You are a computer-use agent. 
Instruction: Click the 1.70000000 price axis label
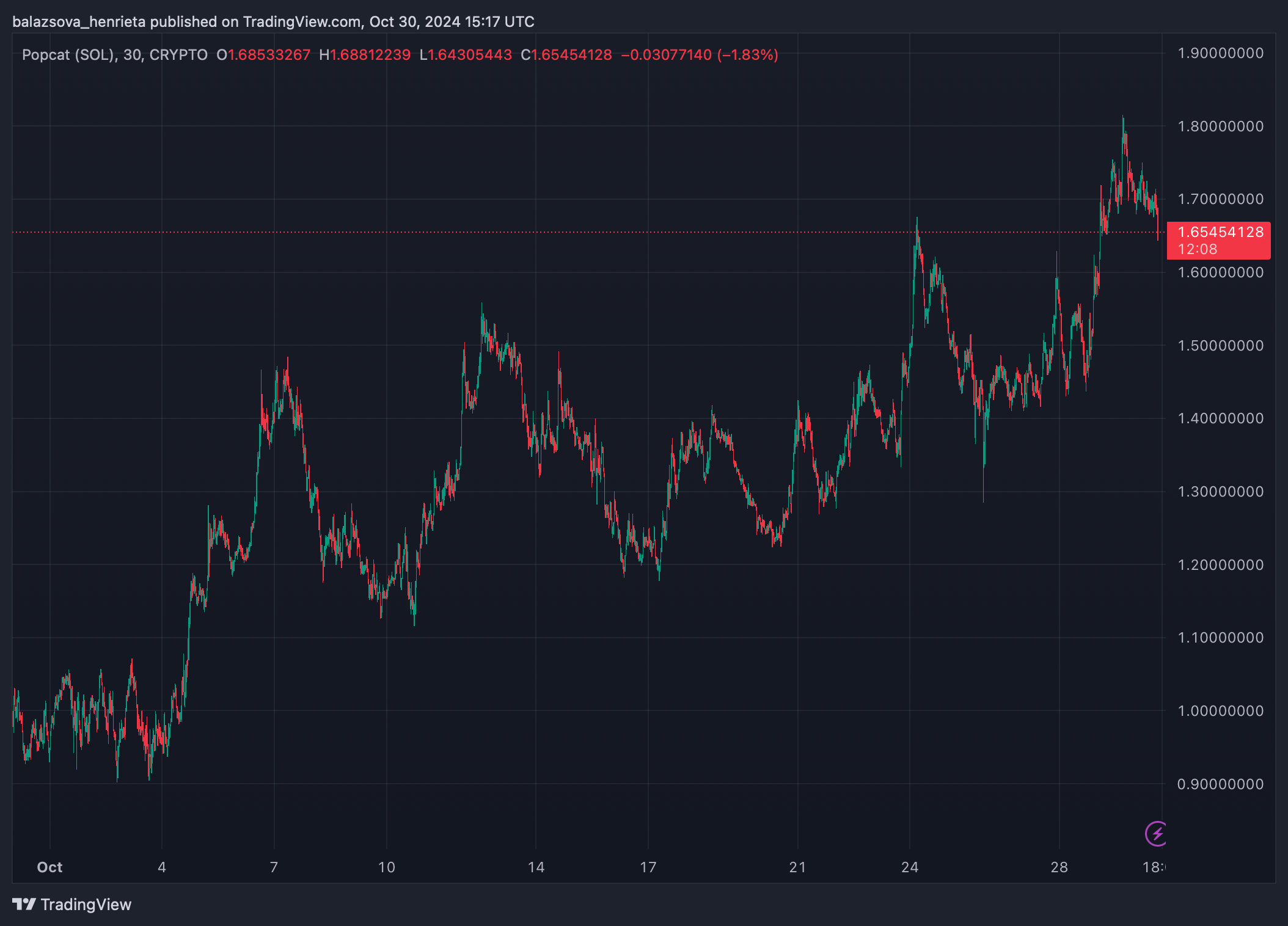tap(1220, 199)
